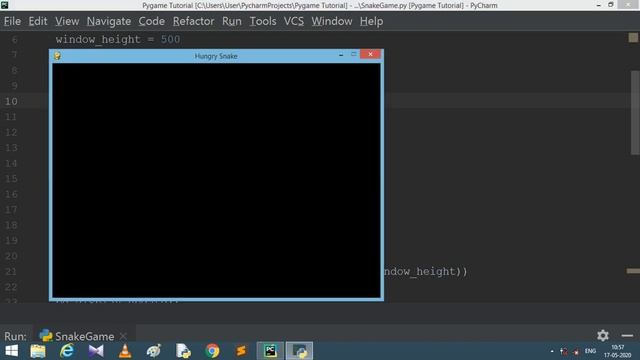
Task: Open Run panel settings gear
Action: pos(602,336)
